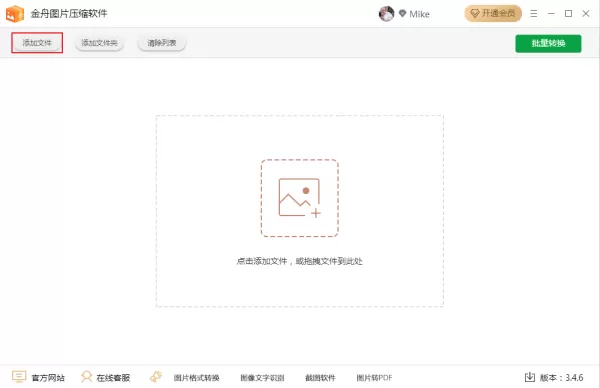Close the 金舟图片压缩软件 window
This screenshot has height=388, width=600.
click(585, 14)
